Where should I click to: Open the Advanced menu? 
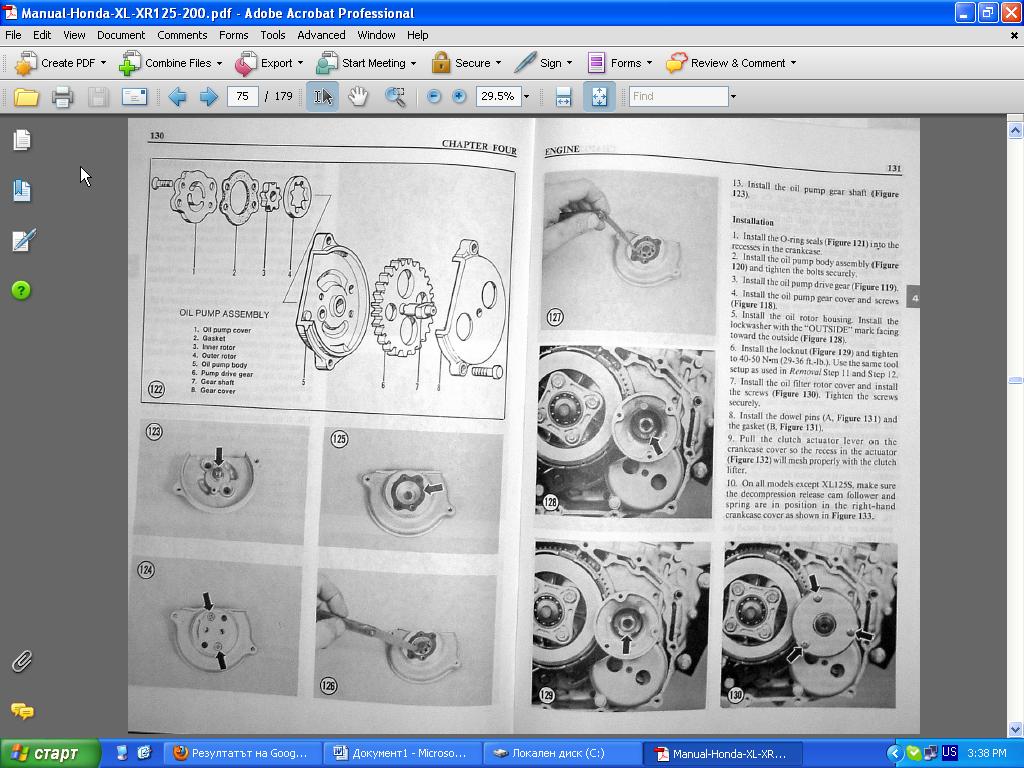tap(321, 35)
